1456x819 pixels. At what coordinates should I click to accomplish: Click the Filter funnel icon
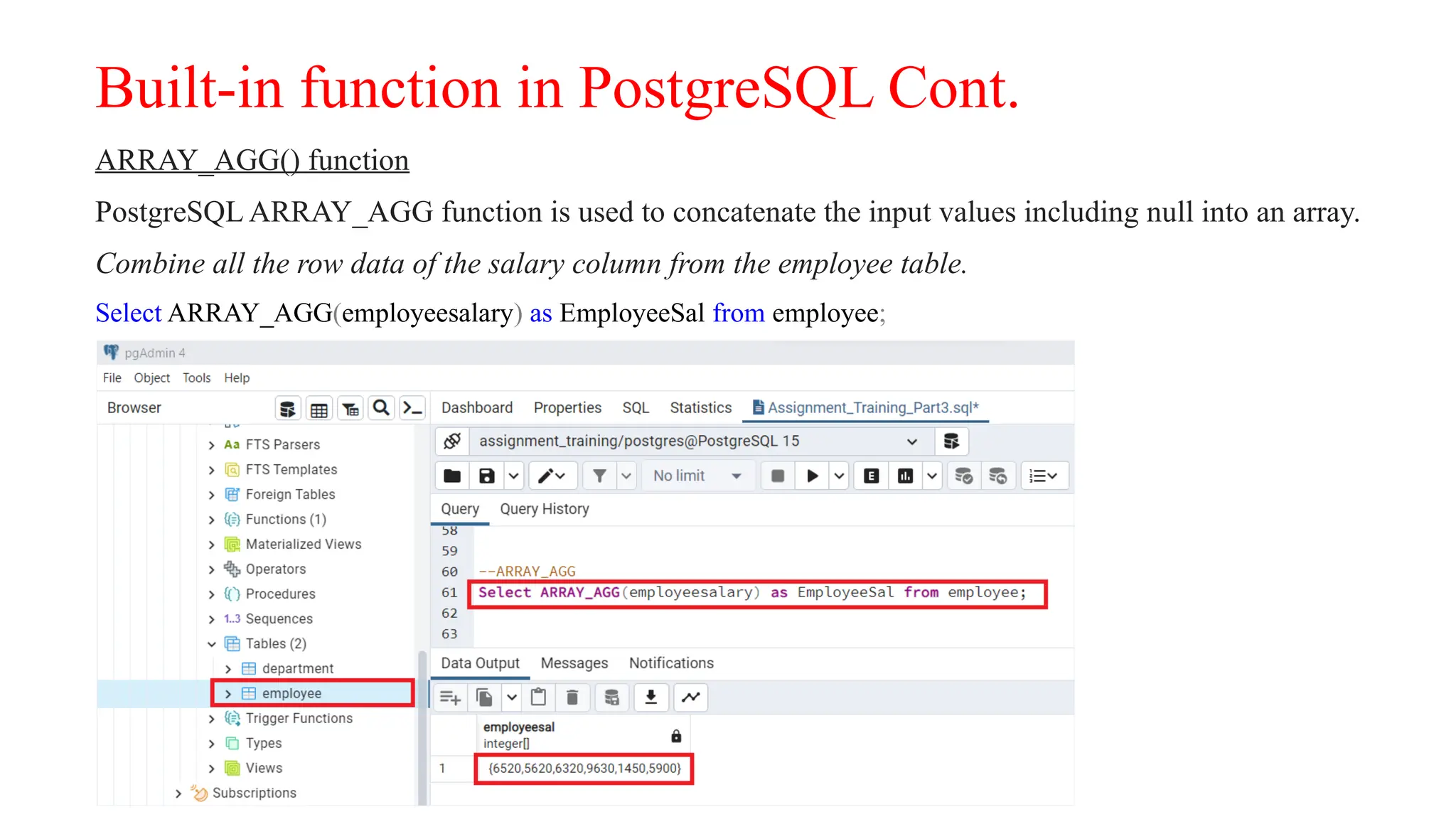tap(600, 476)
